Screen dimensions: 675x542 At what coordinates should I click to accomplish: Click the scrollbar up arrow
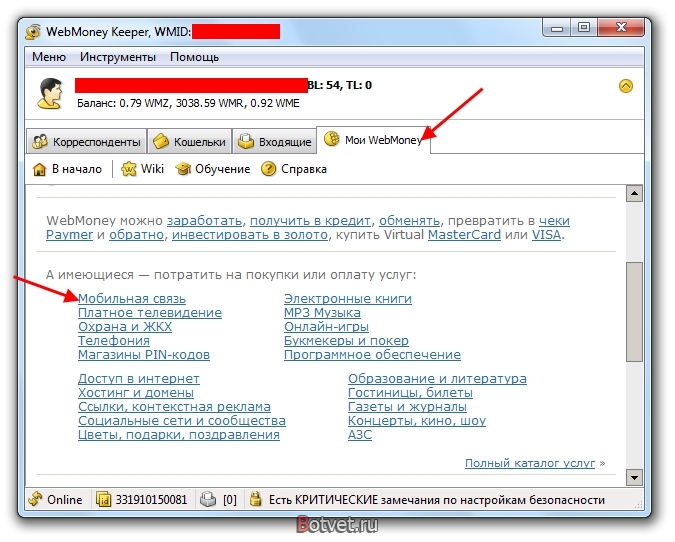634,194
